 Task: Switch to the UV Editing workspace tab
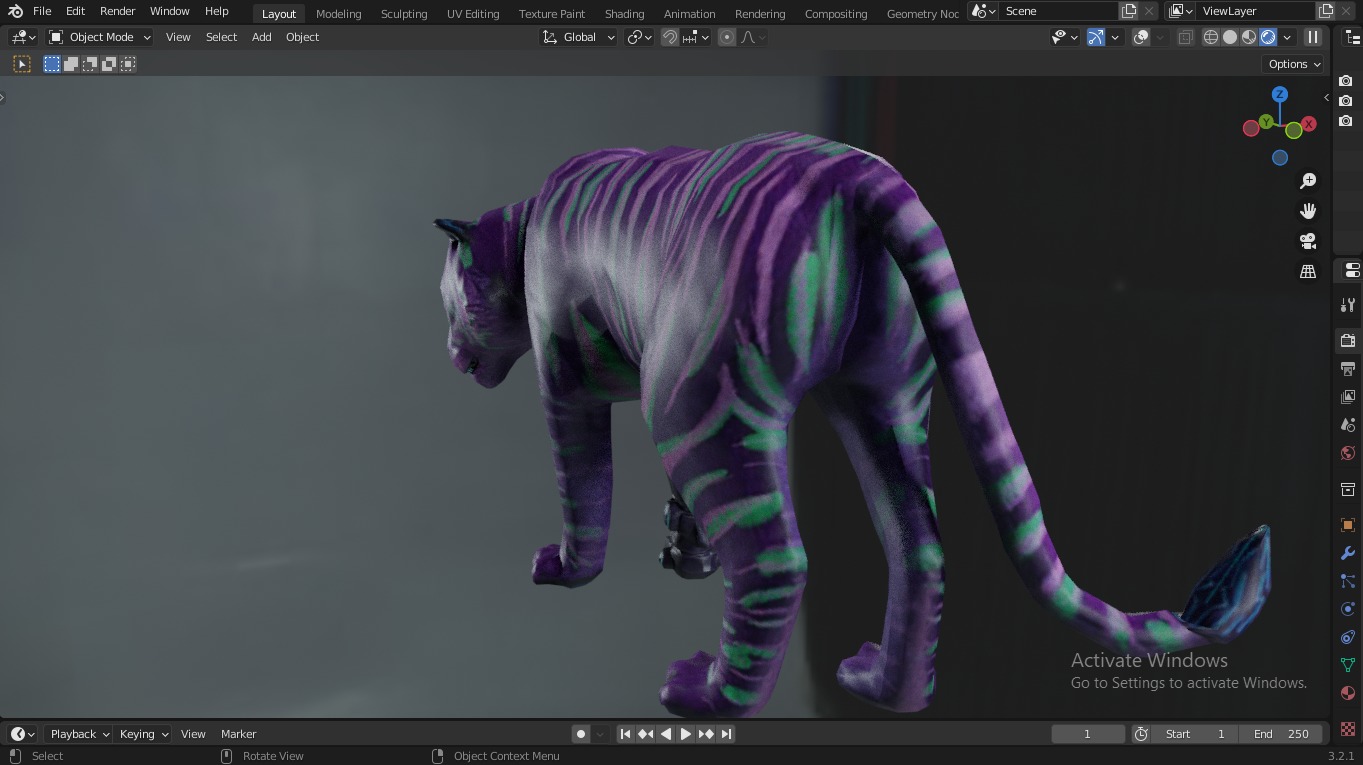click(473, 13)
